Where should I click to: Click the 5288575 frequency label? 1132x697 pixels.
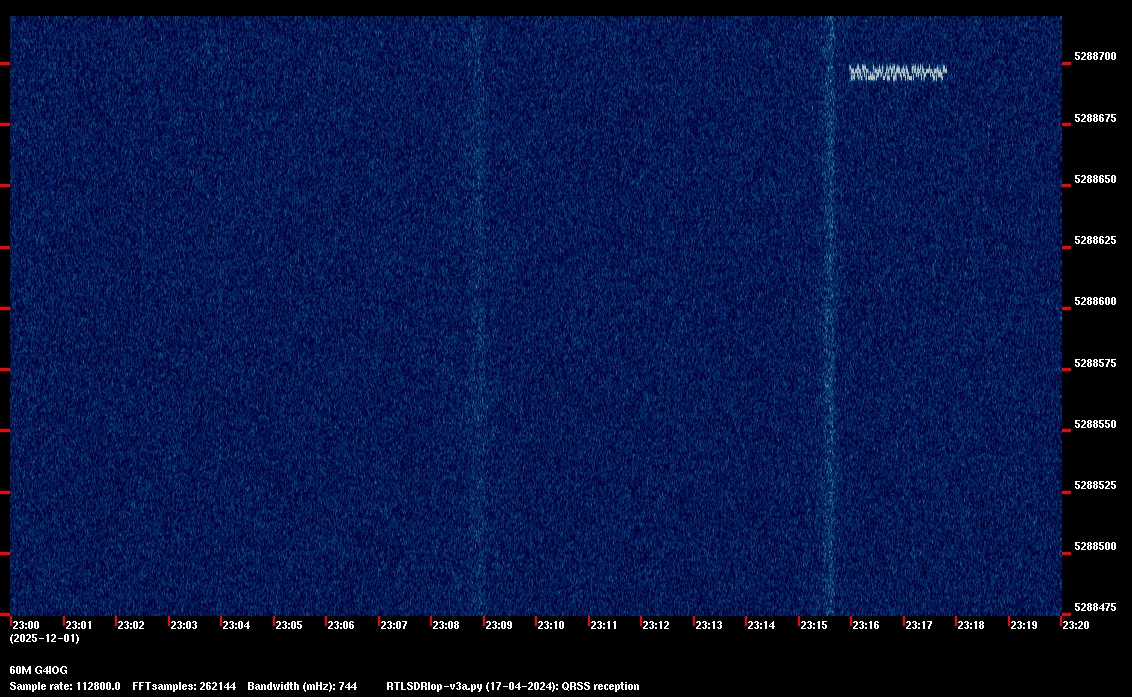1095,363
